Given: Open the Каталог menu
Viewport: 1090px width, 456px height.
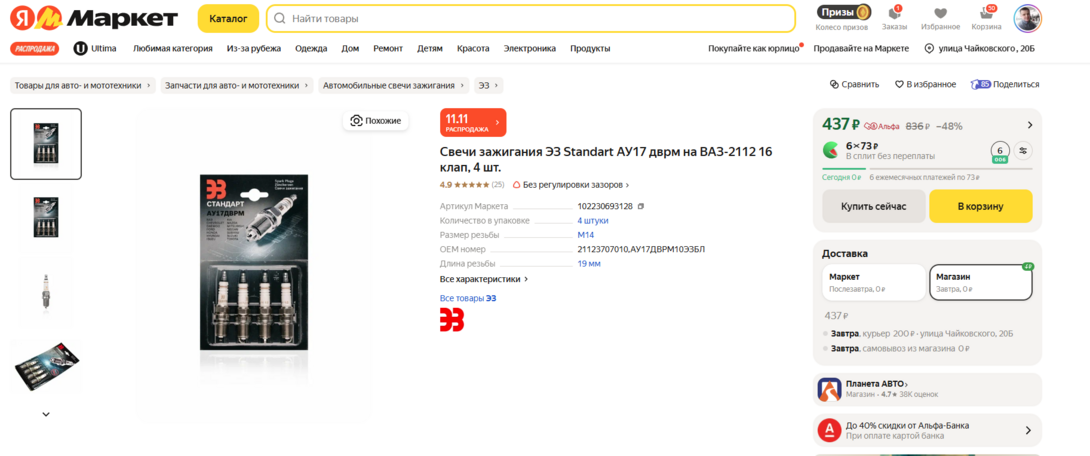Looking at the screenshot, I should tap(228, 18).
